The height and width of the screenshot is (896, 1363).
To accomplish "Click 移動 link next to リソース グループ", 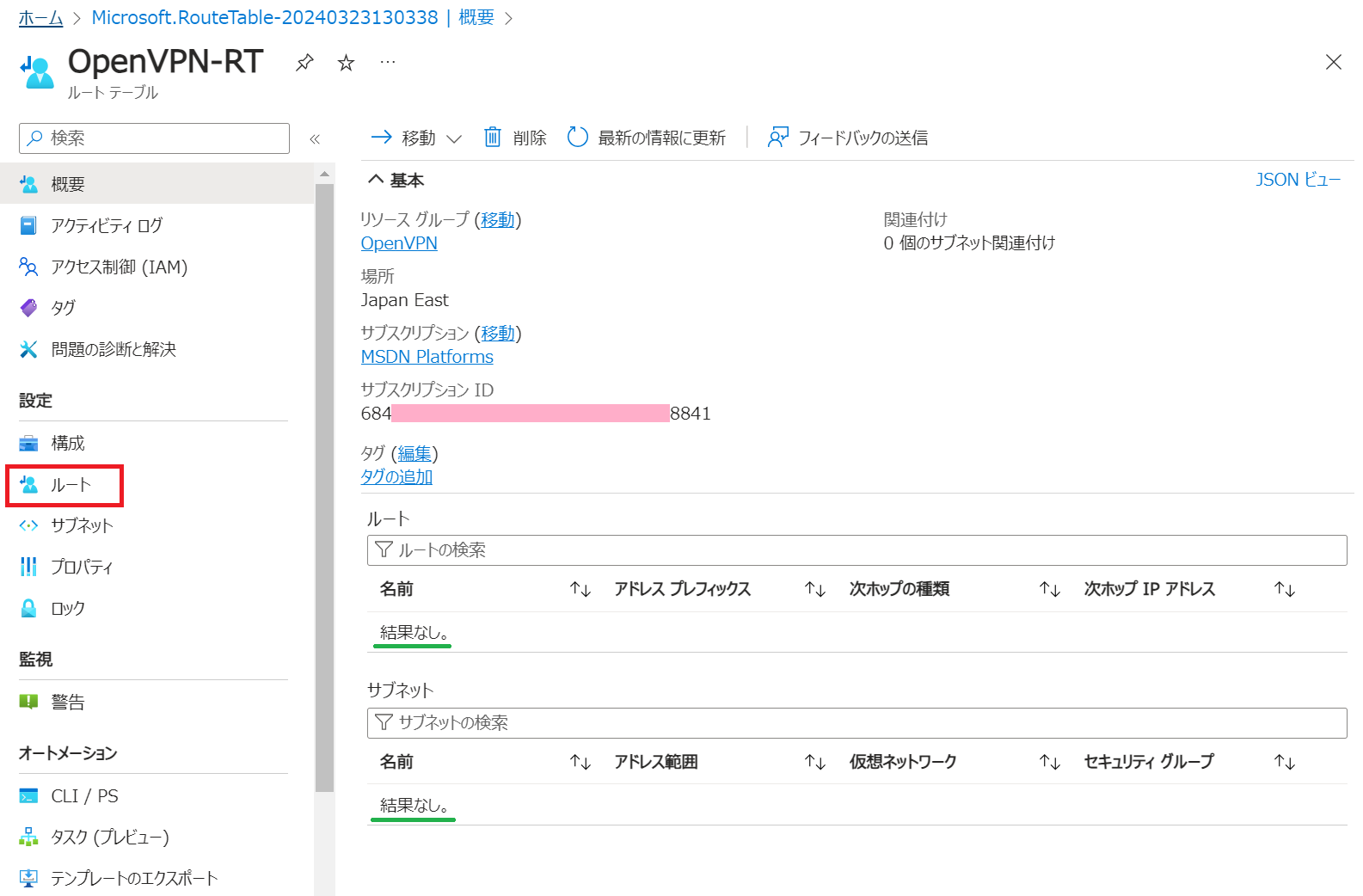I will [x=498, y=220].
